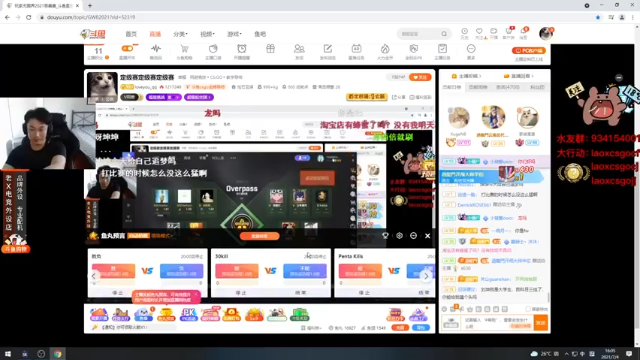This screenshot has height=360, width=640.
Task: Pick blue 负 option in 胜负 card
Action: tap(181, 271)
